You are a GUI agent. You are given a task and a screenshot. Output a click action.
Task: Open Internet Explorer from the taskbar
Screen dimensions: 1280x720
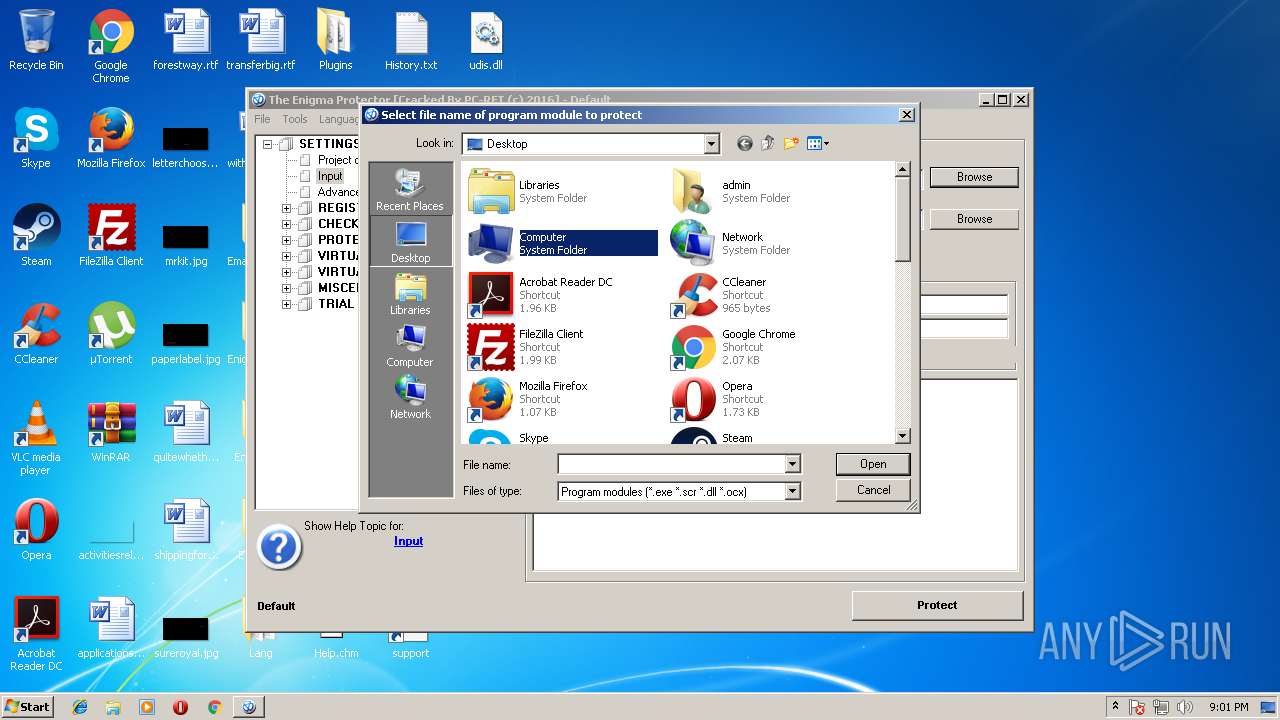click(80, 707)
